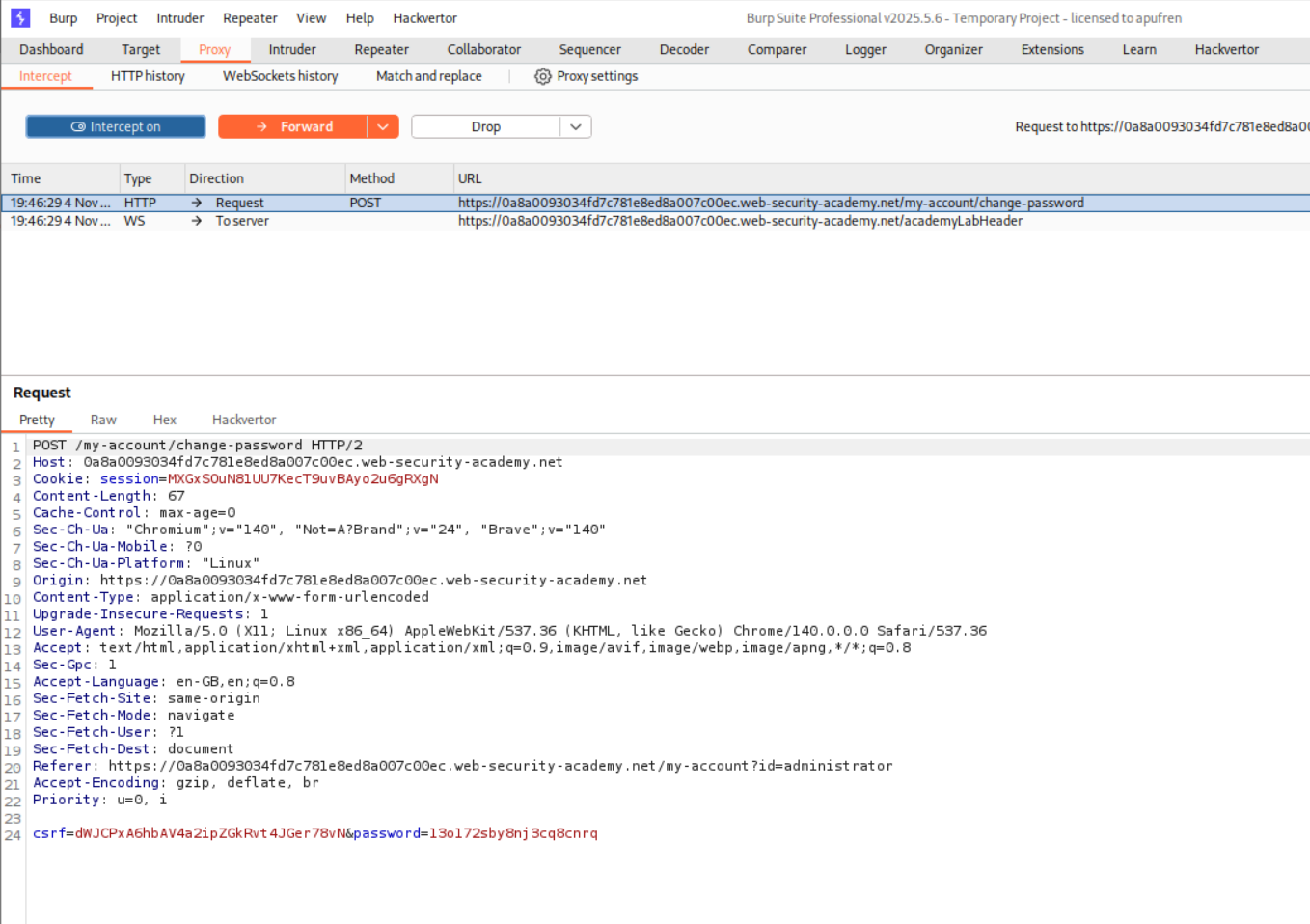Viewport: 1310px width, 924px height.
Task: Open the Decoder tool tab
Action: click(684, 49)
